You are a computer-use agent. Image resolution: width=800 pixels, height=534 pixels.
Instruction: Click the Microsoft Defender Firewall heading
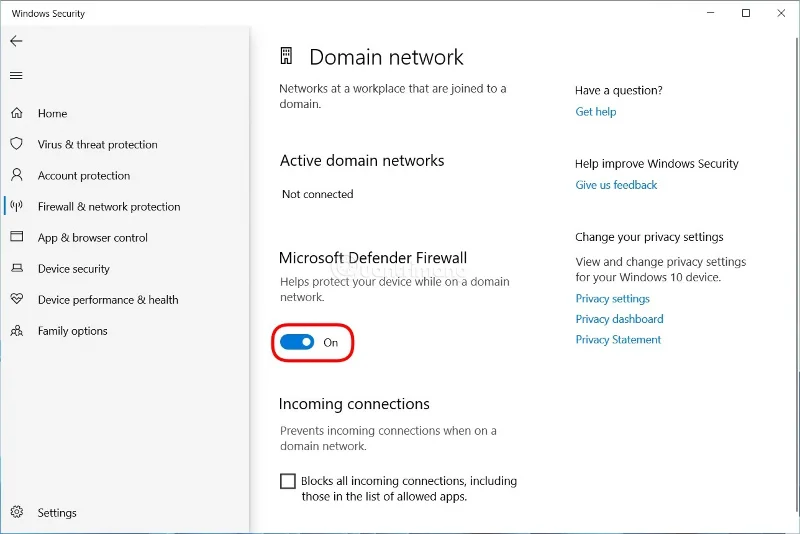pos(372,258)
